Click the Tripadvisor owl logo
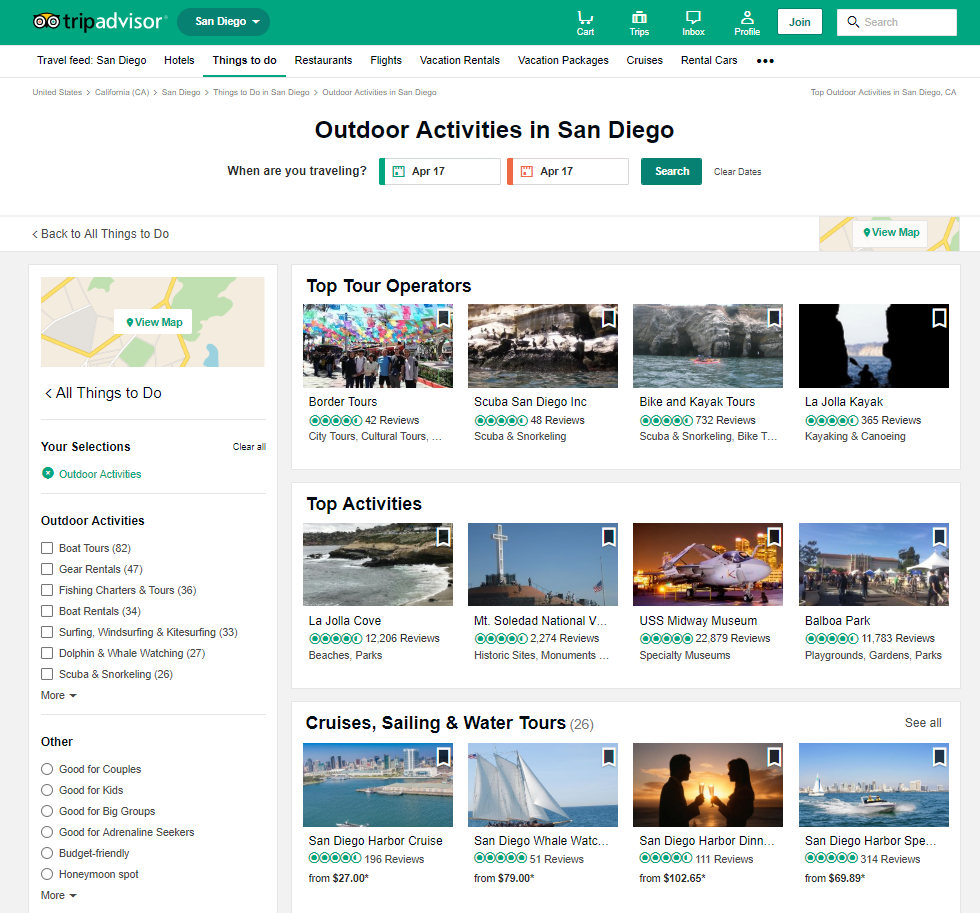 (x=47, y=22)
